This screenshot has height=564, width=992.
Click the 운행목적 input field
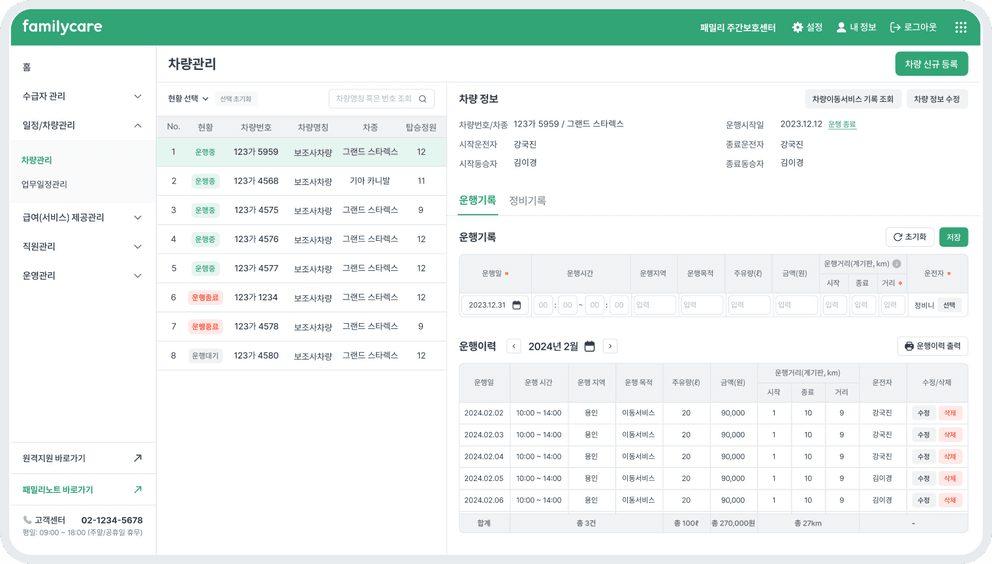tap(702, 305)
